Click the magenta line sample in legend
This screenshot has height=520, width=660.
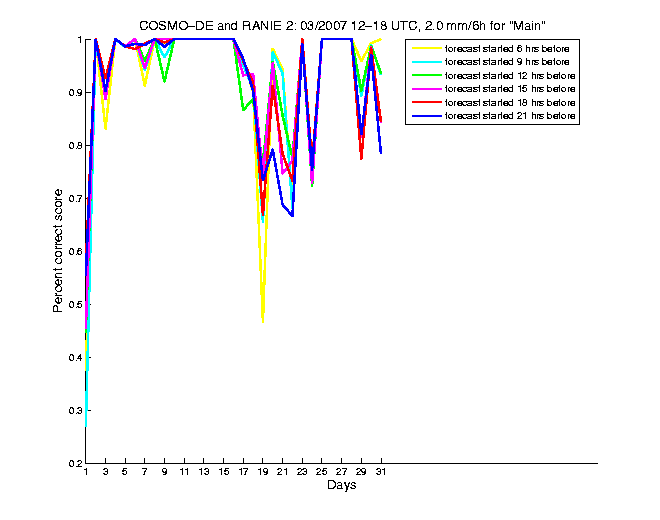pyautogui.click(x=427, y=89)
